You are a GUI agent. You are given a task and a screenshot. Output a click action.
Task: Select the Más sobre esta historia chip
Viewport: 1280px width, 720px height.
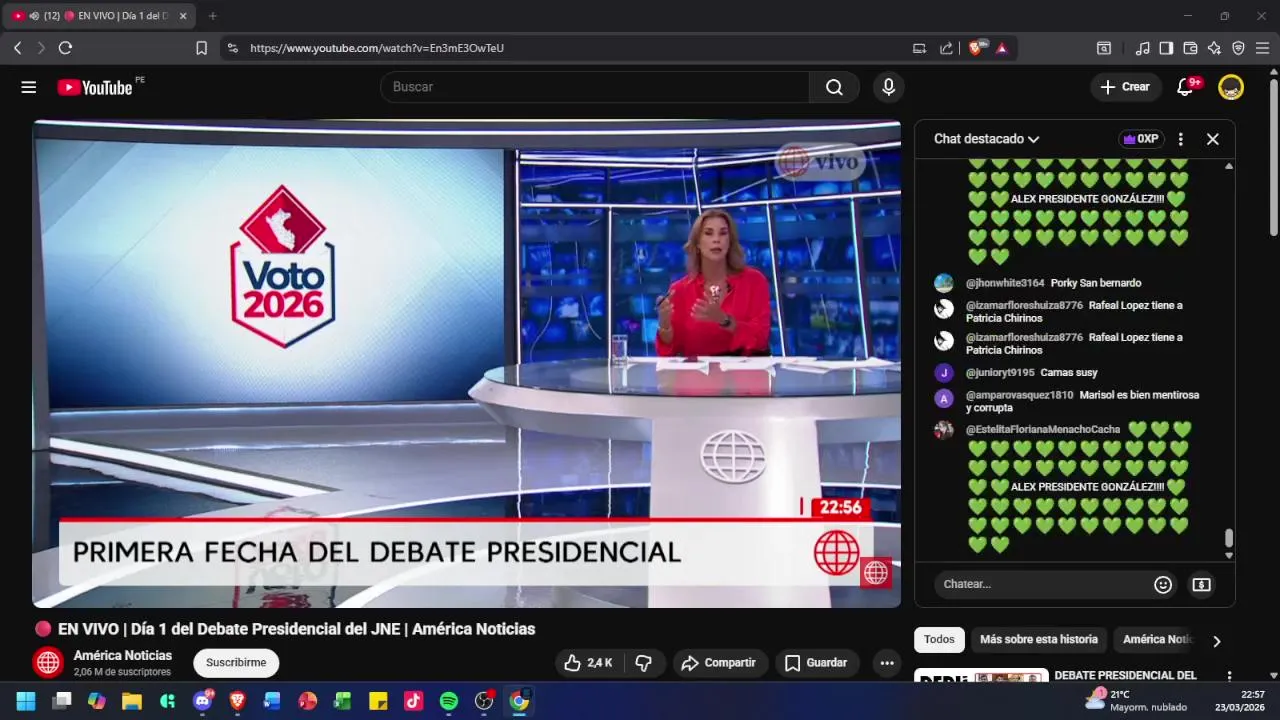[1039, 640]
